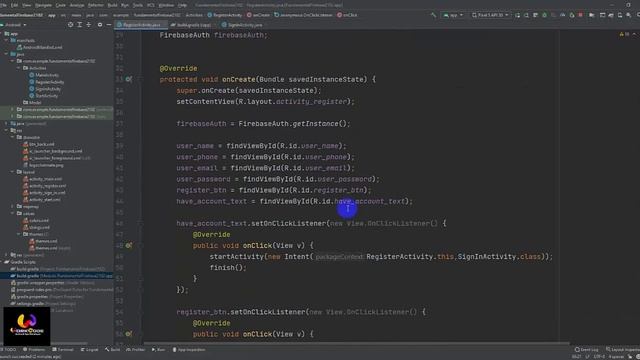The height and width of the screenshot is (360, 640).
Task: Select strings.xml in the values folder
Action: tap(36, 227)
